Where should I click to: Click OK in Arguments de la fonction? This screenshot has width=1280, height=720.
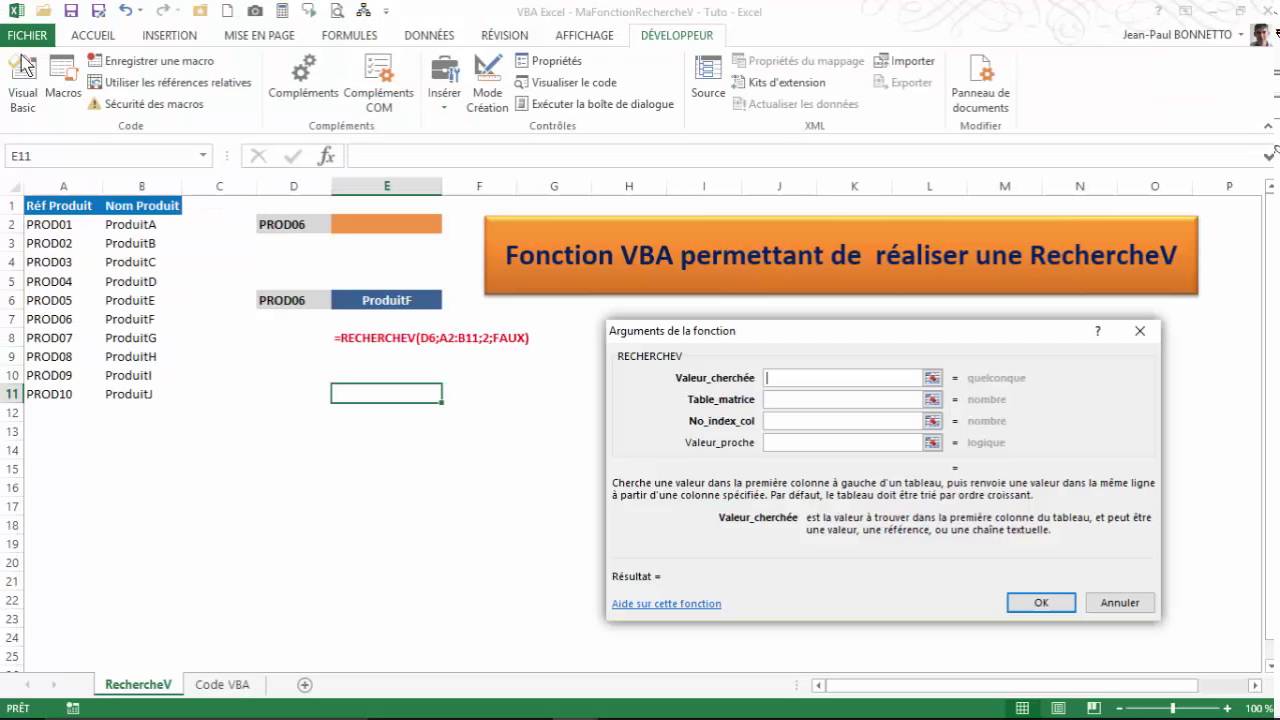tap(1041, 603)
